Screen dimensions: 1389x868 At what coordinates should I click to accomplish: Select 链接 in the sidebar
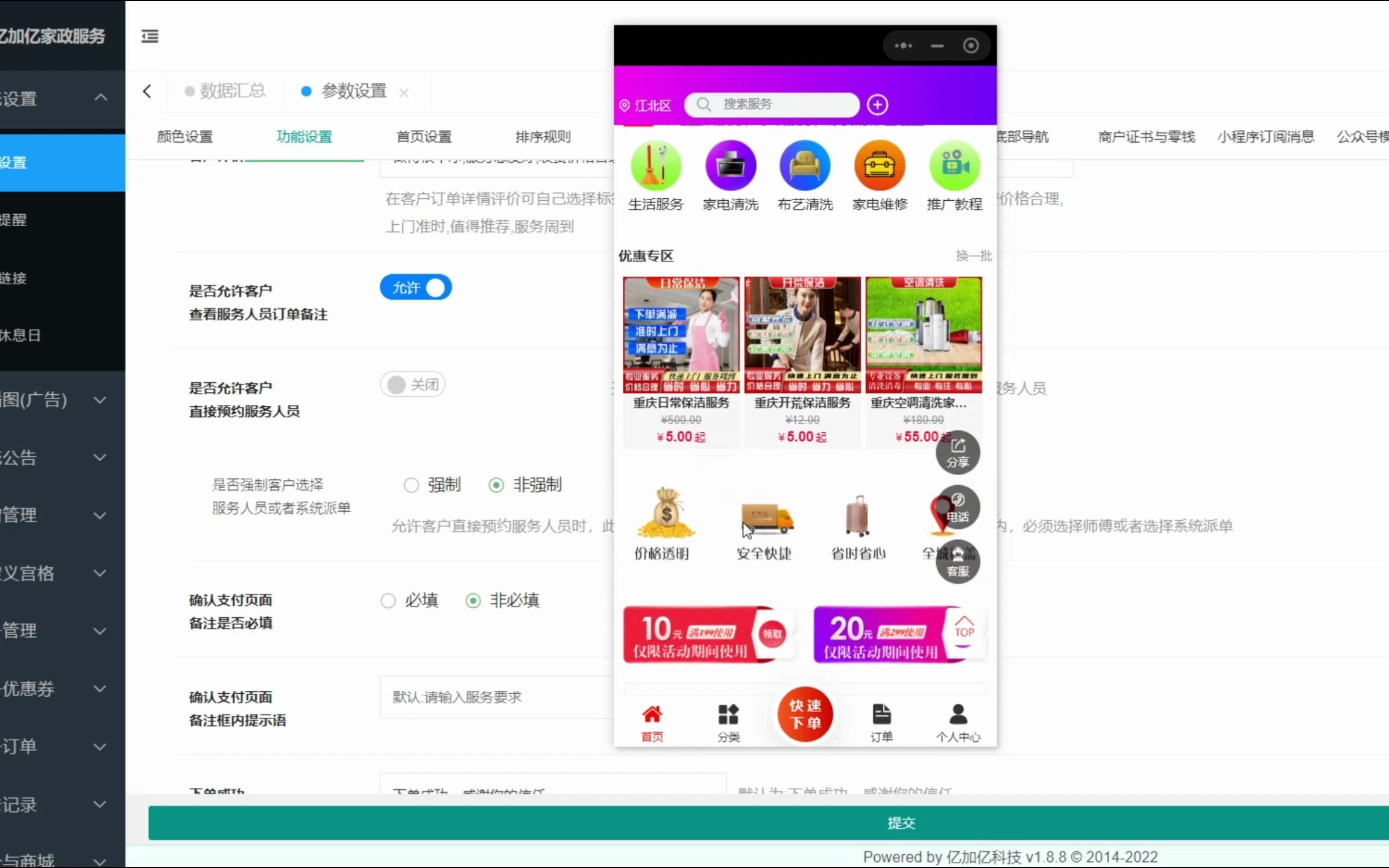[x=63, y=278]
